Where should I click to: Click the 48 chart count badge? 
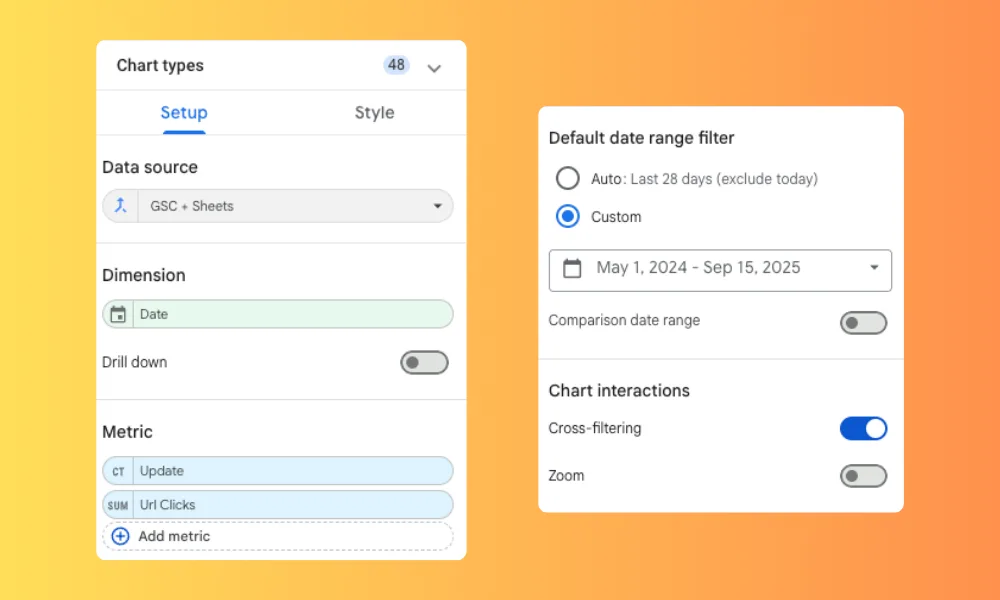pos(396,65)
